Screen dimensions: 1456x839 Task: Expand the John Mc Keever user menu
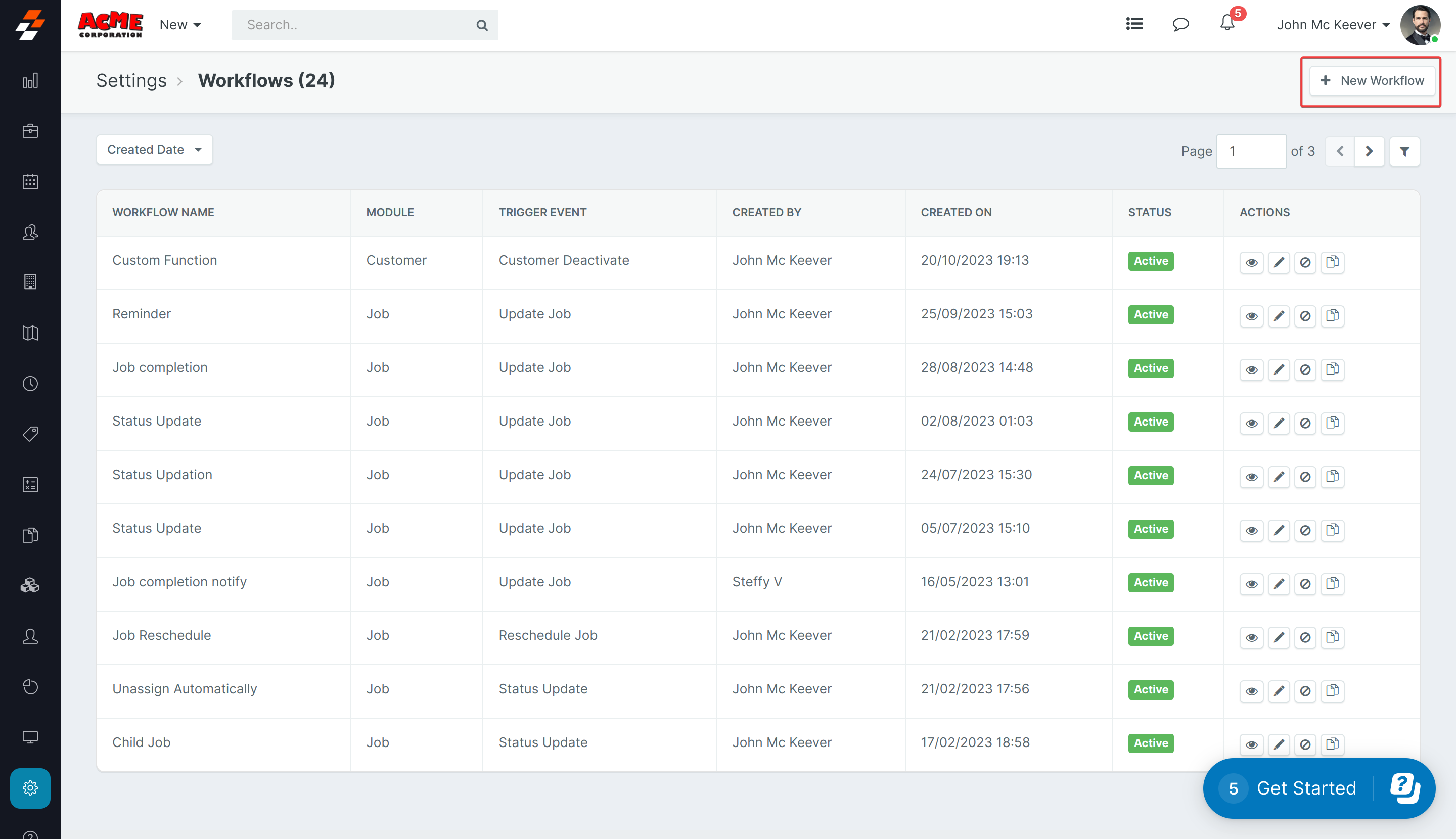point(1333,25)
